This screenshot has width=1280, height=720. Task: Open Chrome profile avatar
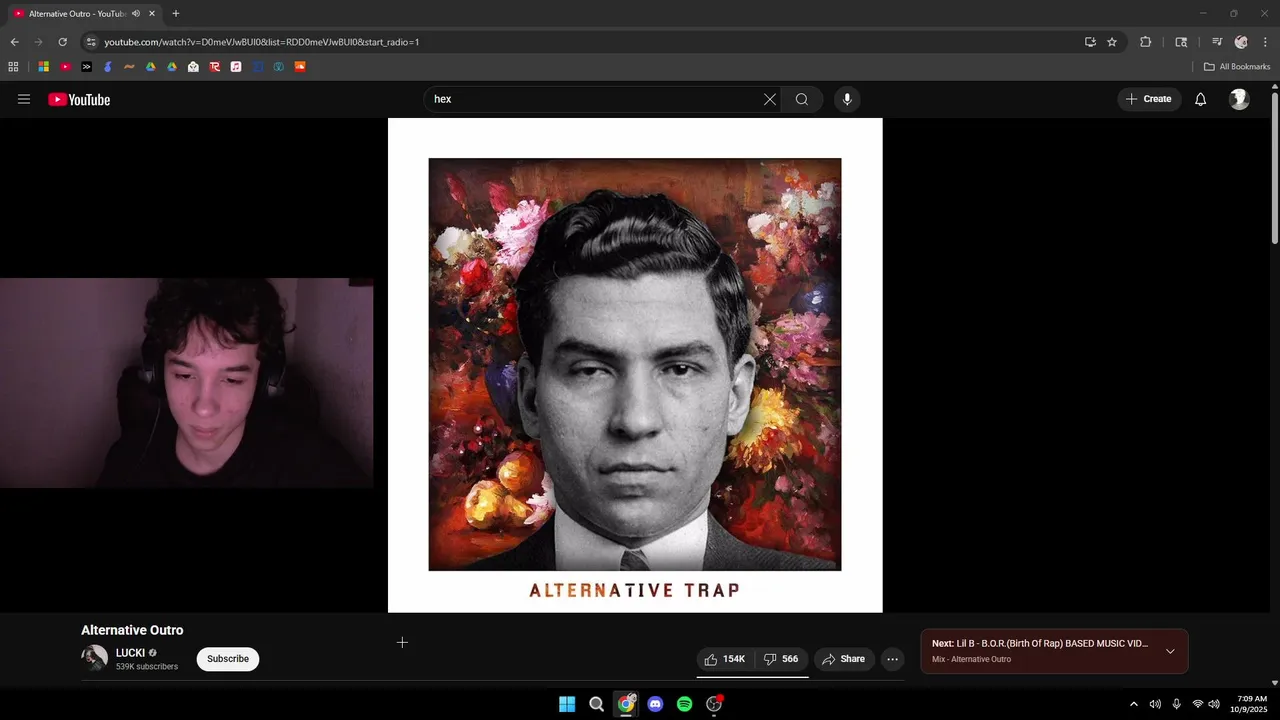(x=1241, y=42)
